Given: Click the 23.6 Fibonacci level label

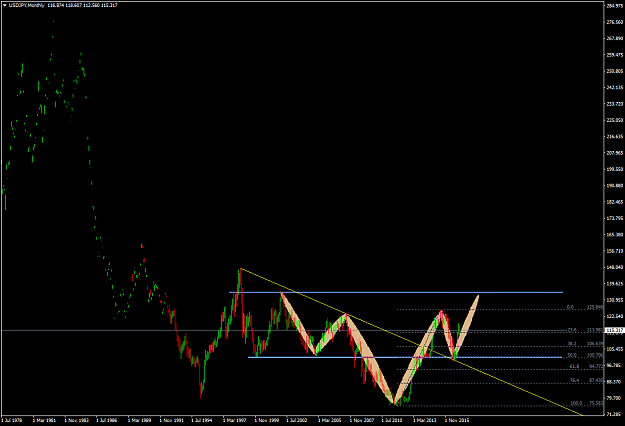Looking at the screenshot, I should point(572,330).
